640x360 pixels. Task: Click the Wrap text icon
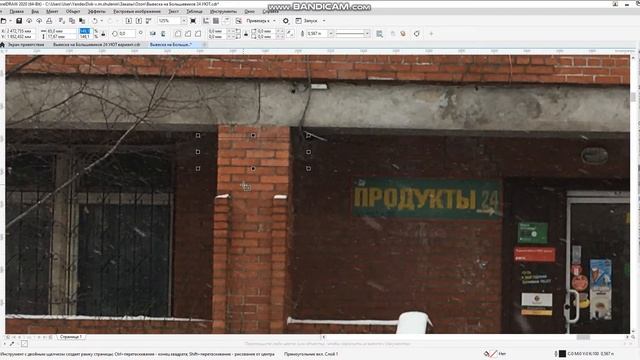[380, 34]
